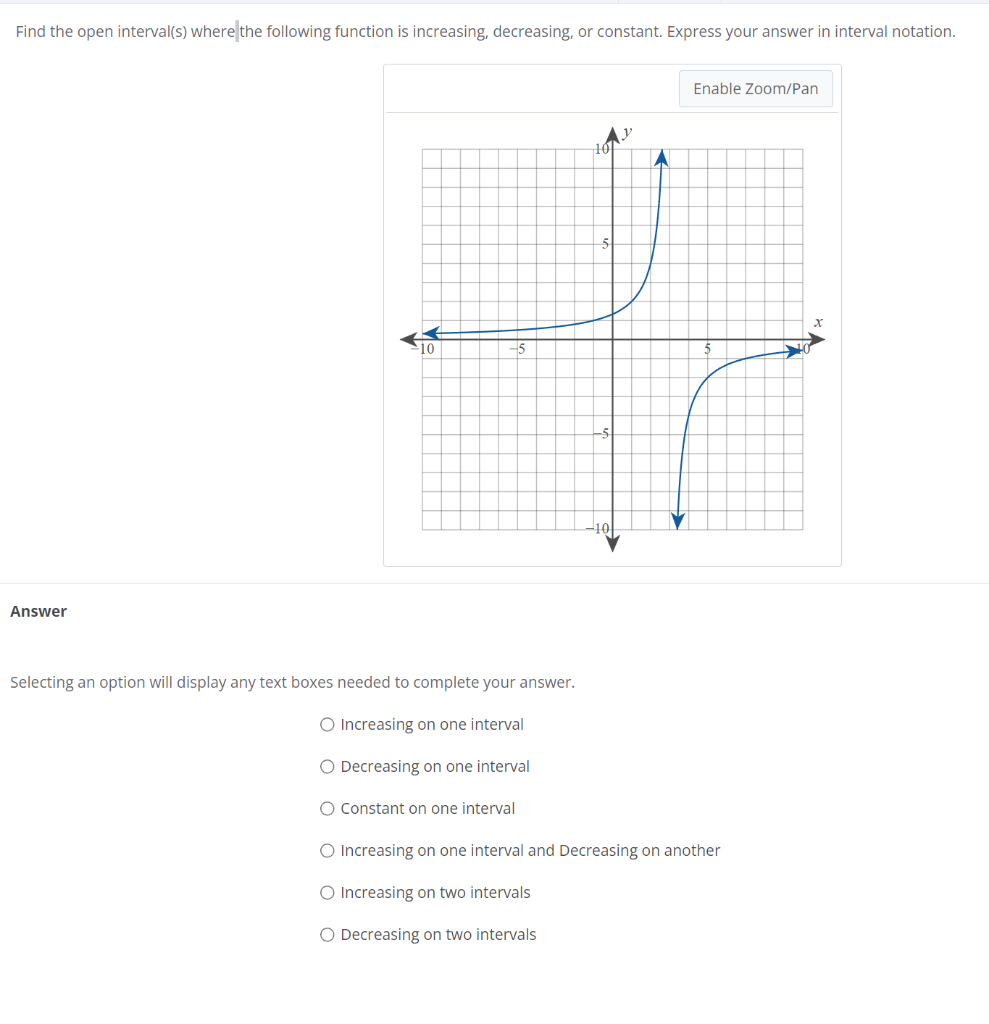The image size is (989, 1024).
Task: Click the Enable Zoom/Pan button
Action: 755,88
